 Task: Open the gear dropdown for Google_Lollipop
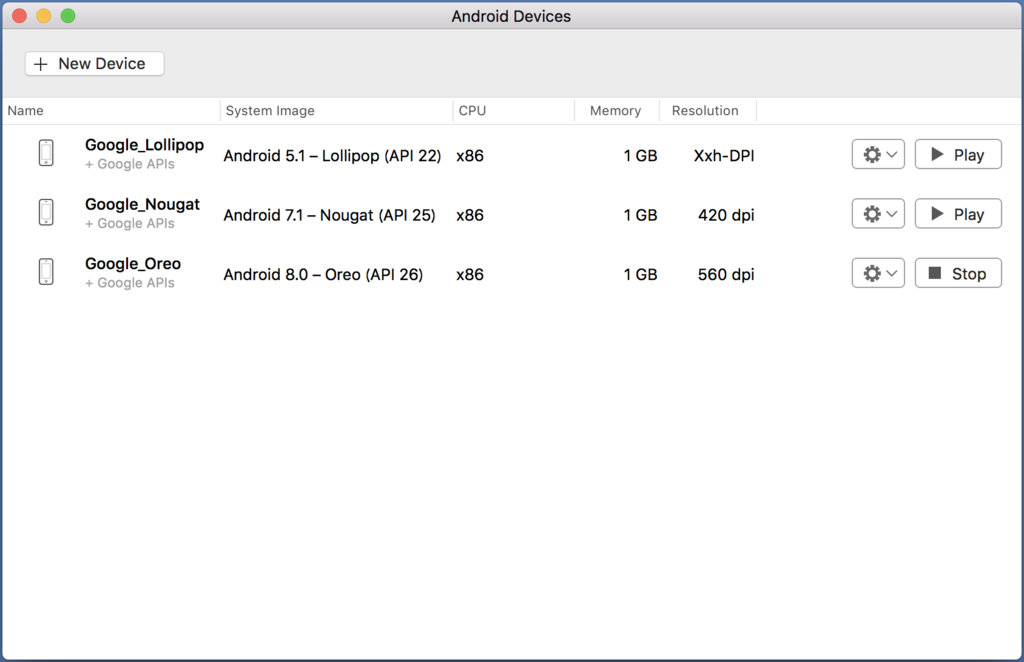point(878,155)
